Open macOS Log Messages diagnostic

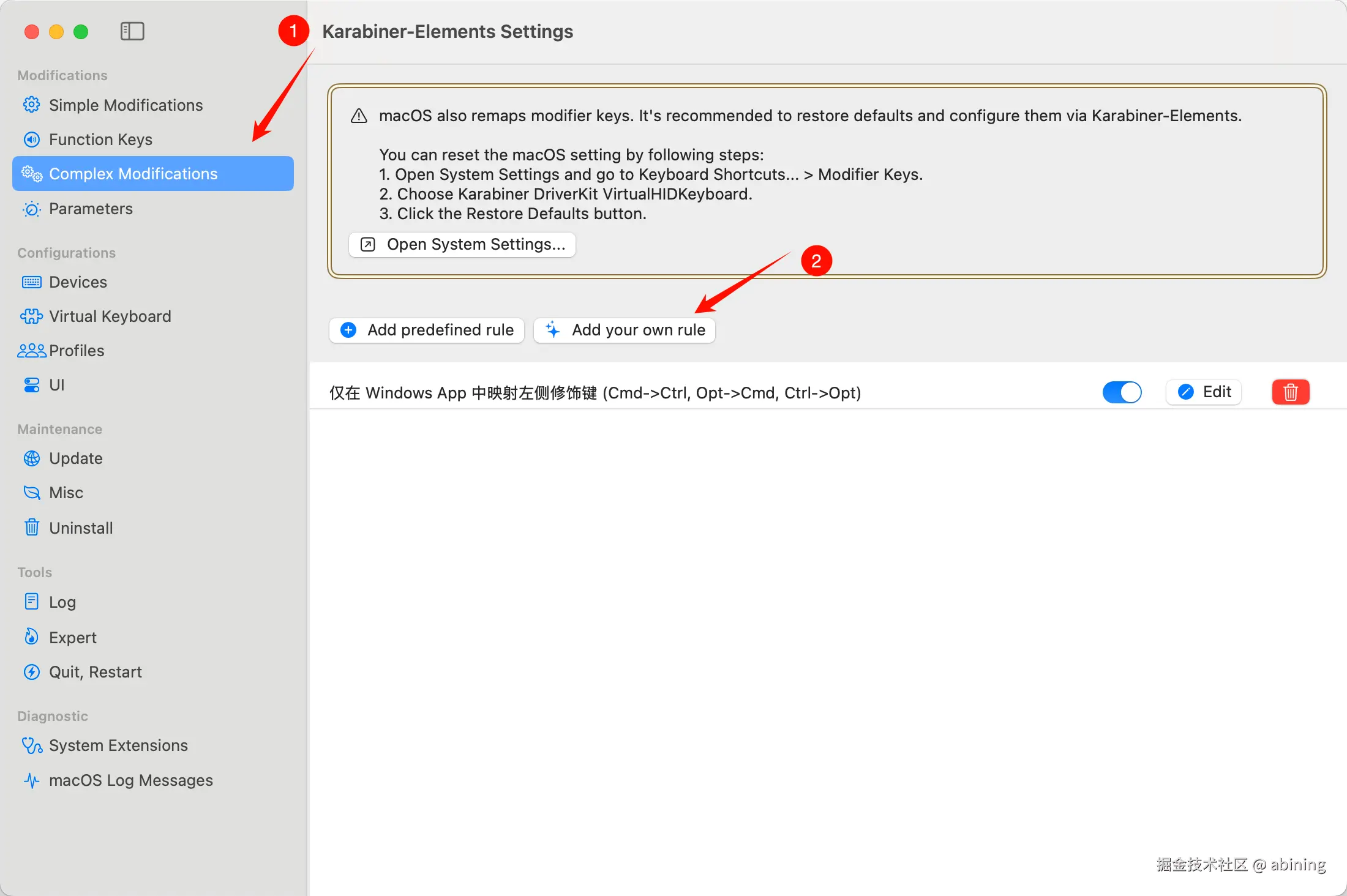pos(130,780)
